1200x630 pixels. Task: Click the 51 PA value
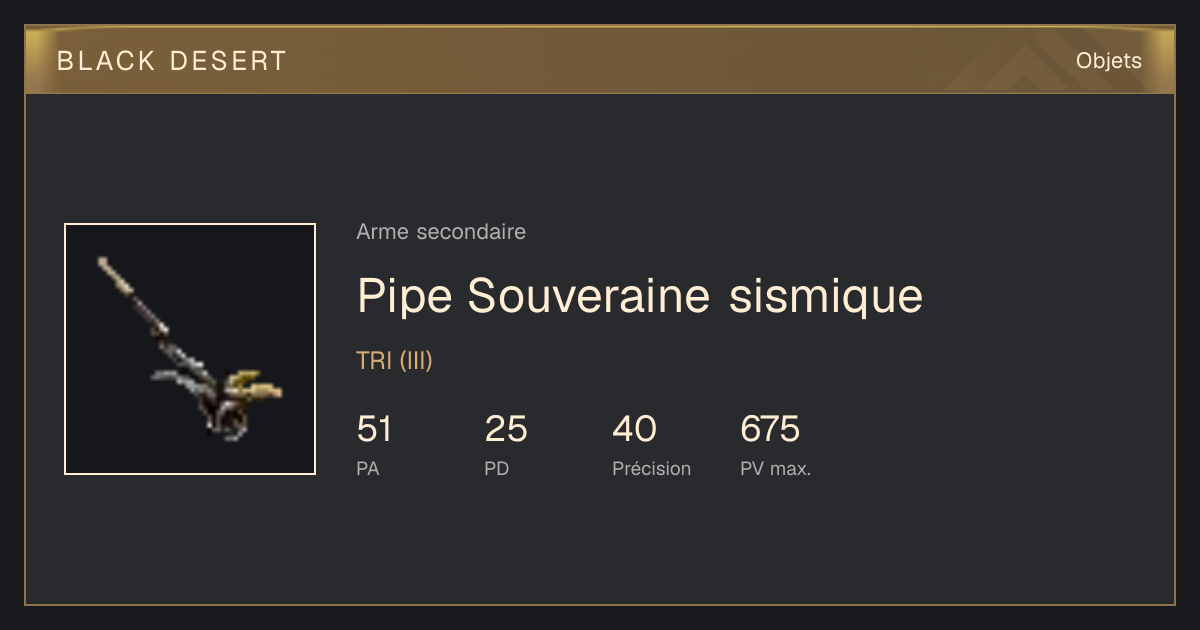click(x=374, y=430)
